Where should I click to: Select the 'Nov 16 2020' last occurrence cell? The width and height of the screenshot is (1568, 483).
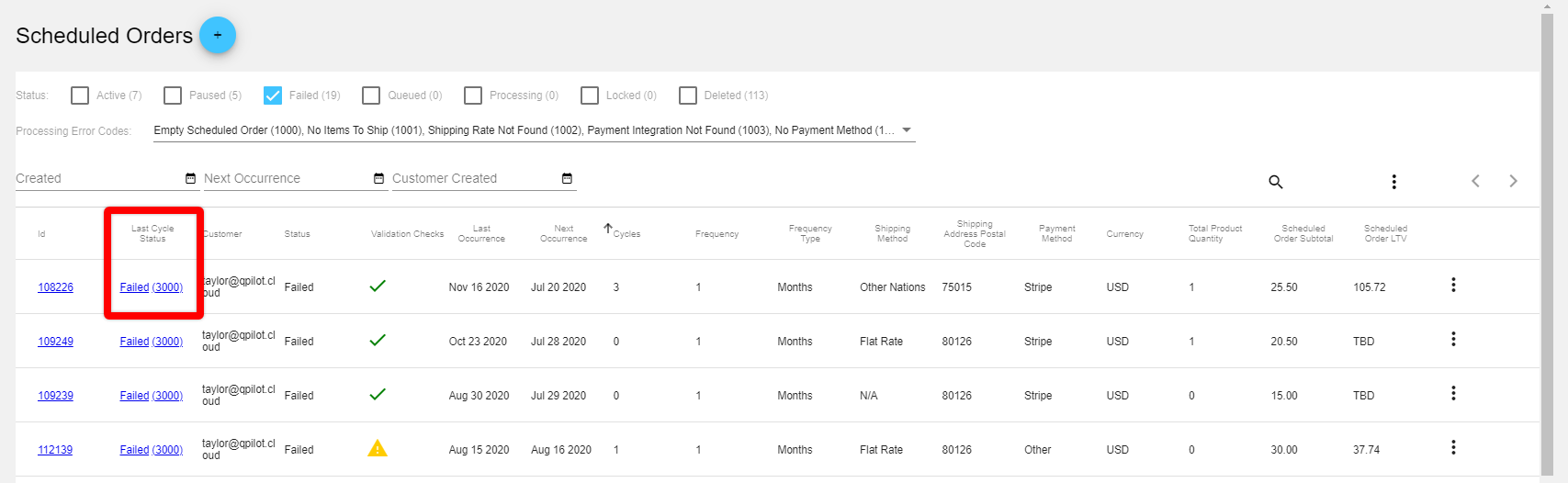(479, 287)
